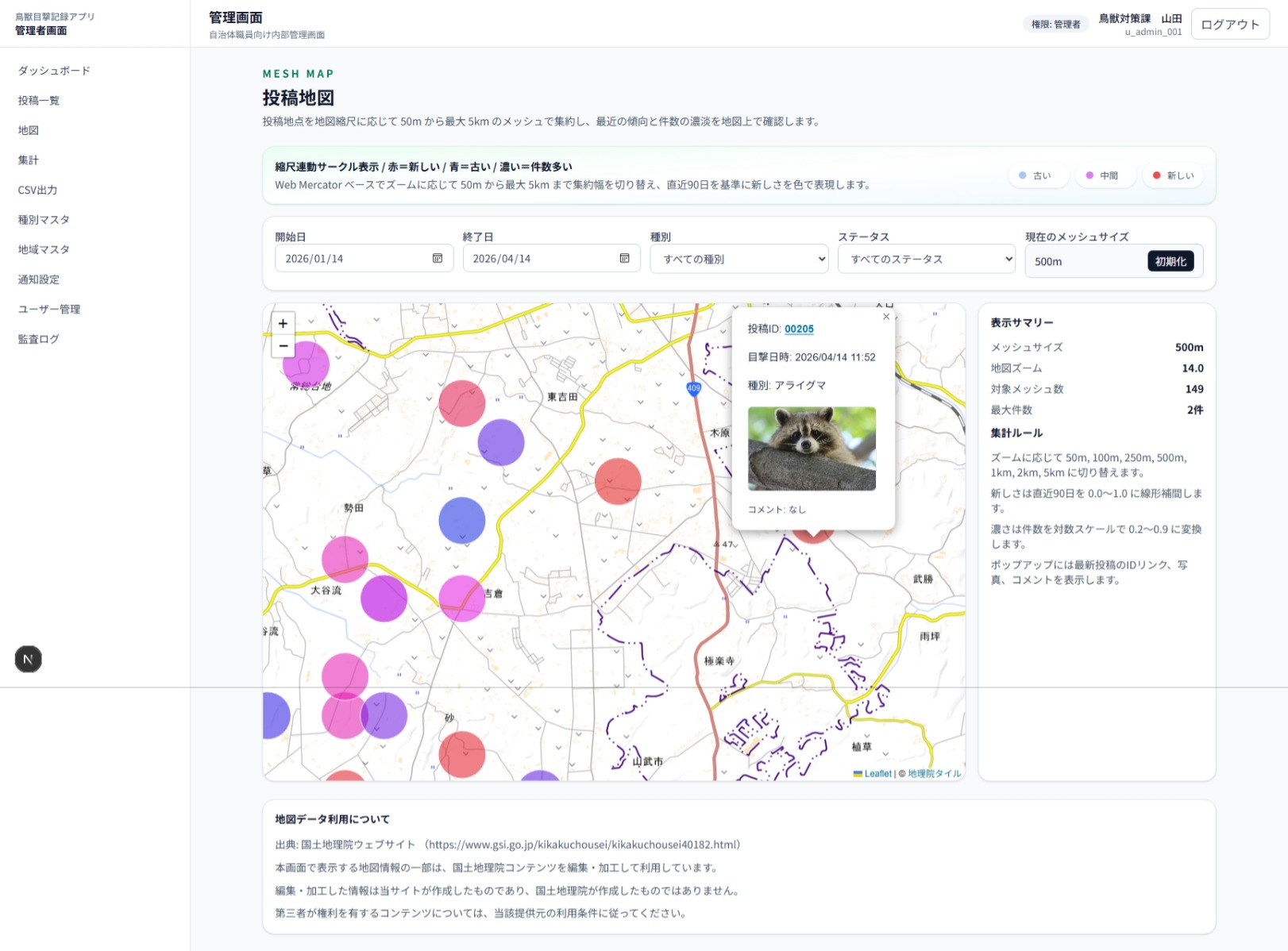Click the red circle near 東吉田
This screenshot has height=951, width=1288.
click(x=462, y=403)
